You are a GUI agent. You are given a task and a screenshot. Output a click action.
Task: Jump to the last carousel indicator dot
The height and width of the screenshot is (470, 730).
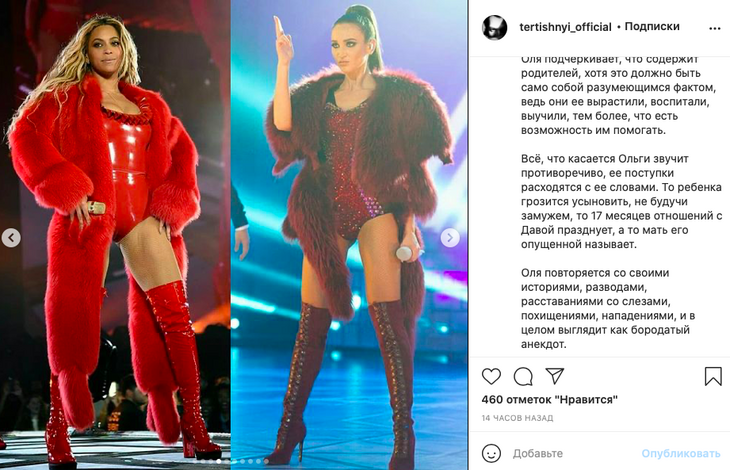point(266,461)
